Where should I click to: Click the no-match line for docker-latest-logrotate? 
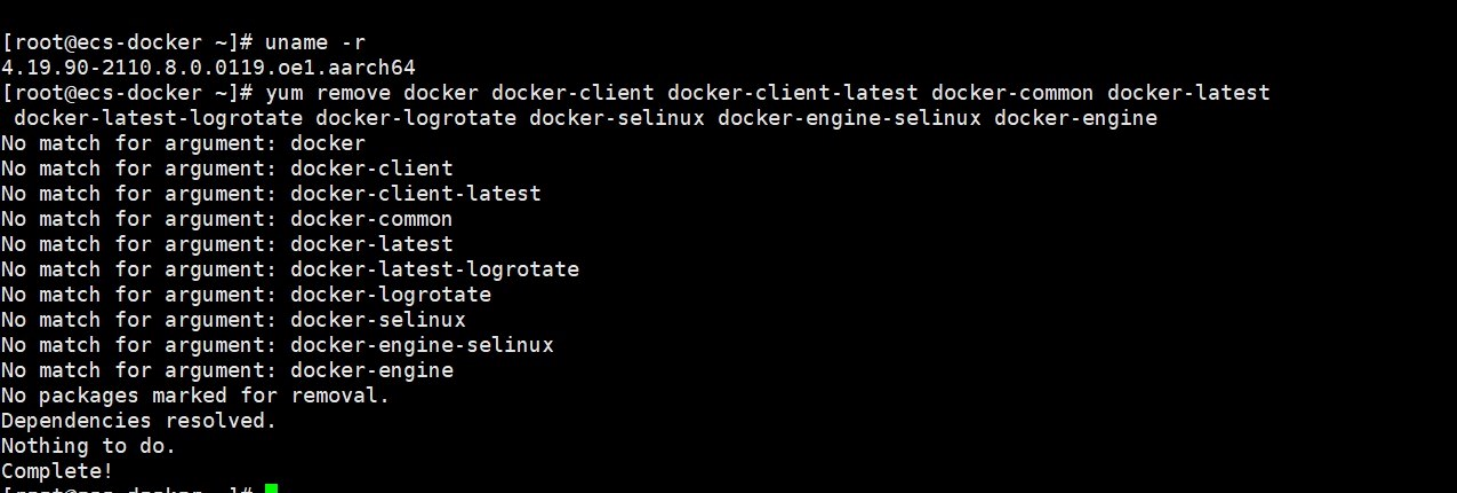coord(290,269)
